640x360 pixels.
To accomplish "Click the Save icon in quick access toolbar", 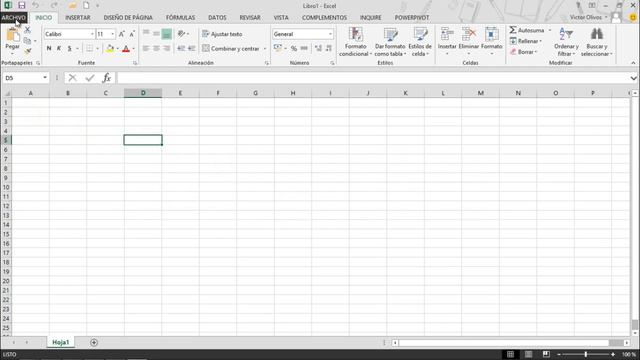I will 21,5.
